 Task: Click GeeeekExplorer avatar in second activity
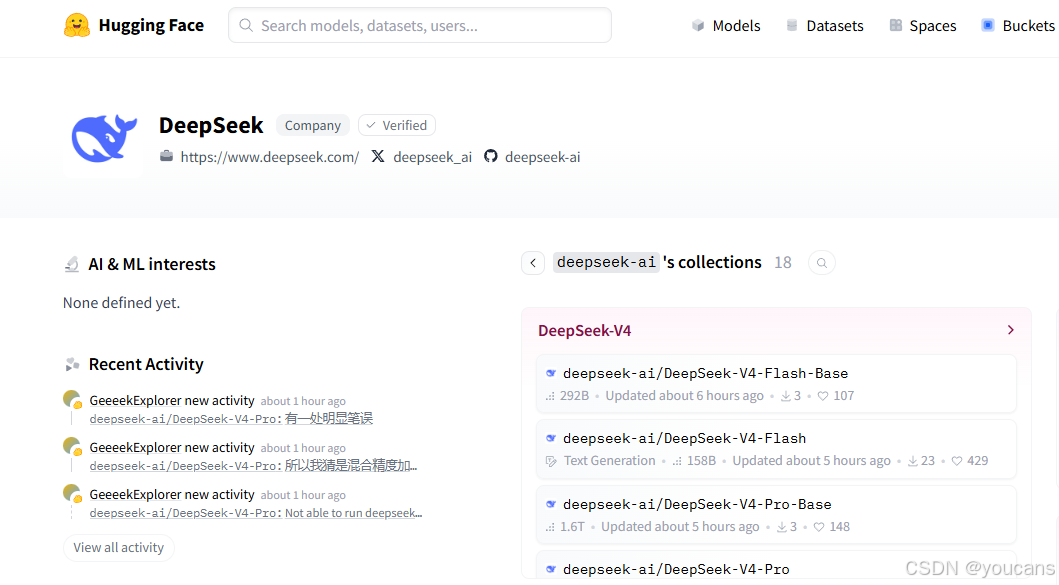(x=72, y=447)
